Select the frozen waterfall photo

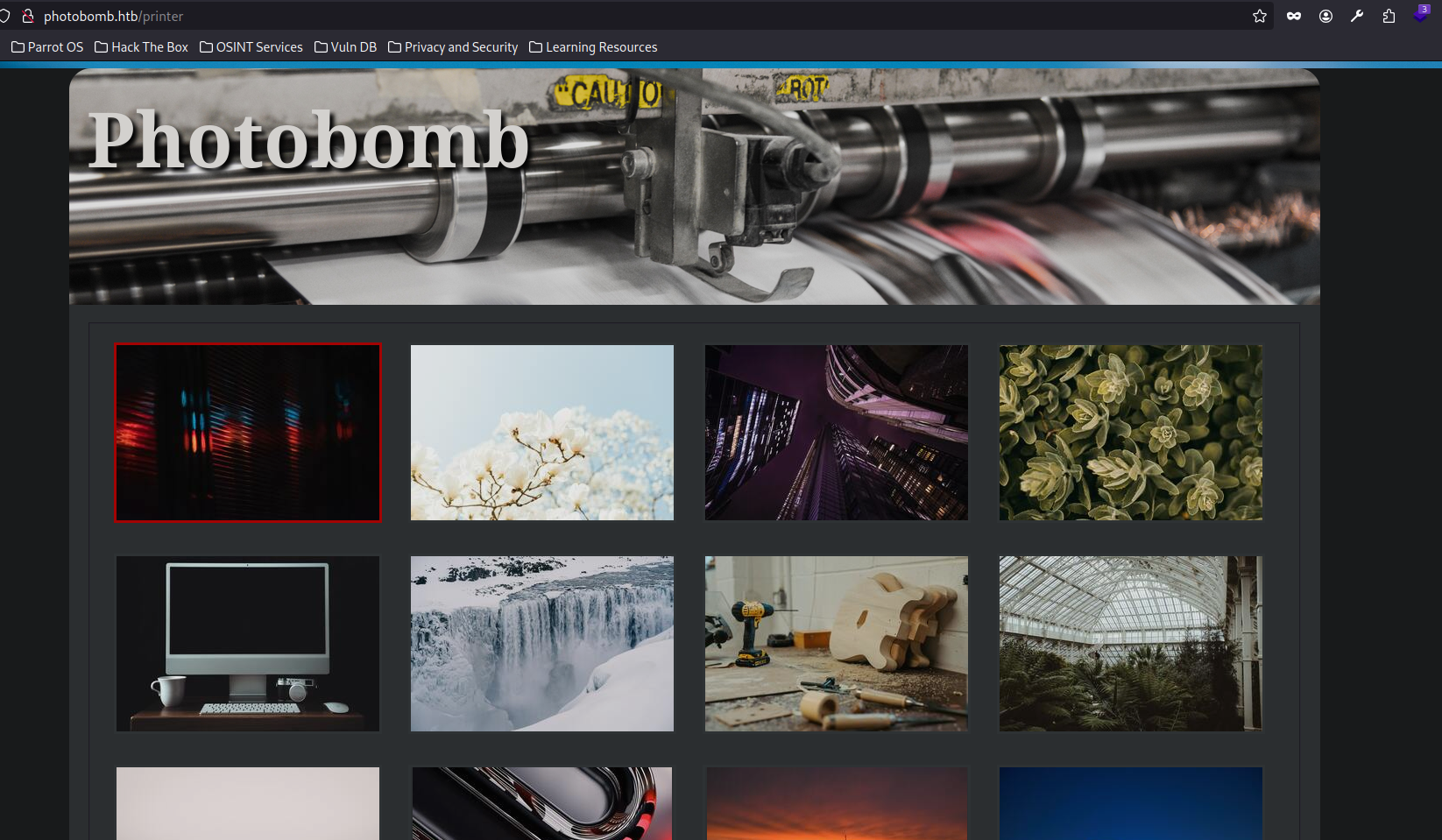click(x=542, y=644)
